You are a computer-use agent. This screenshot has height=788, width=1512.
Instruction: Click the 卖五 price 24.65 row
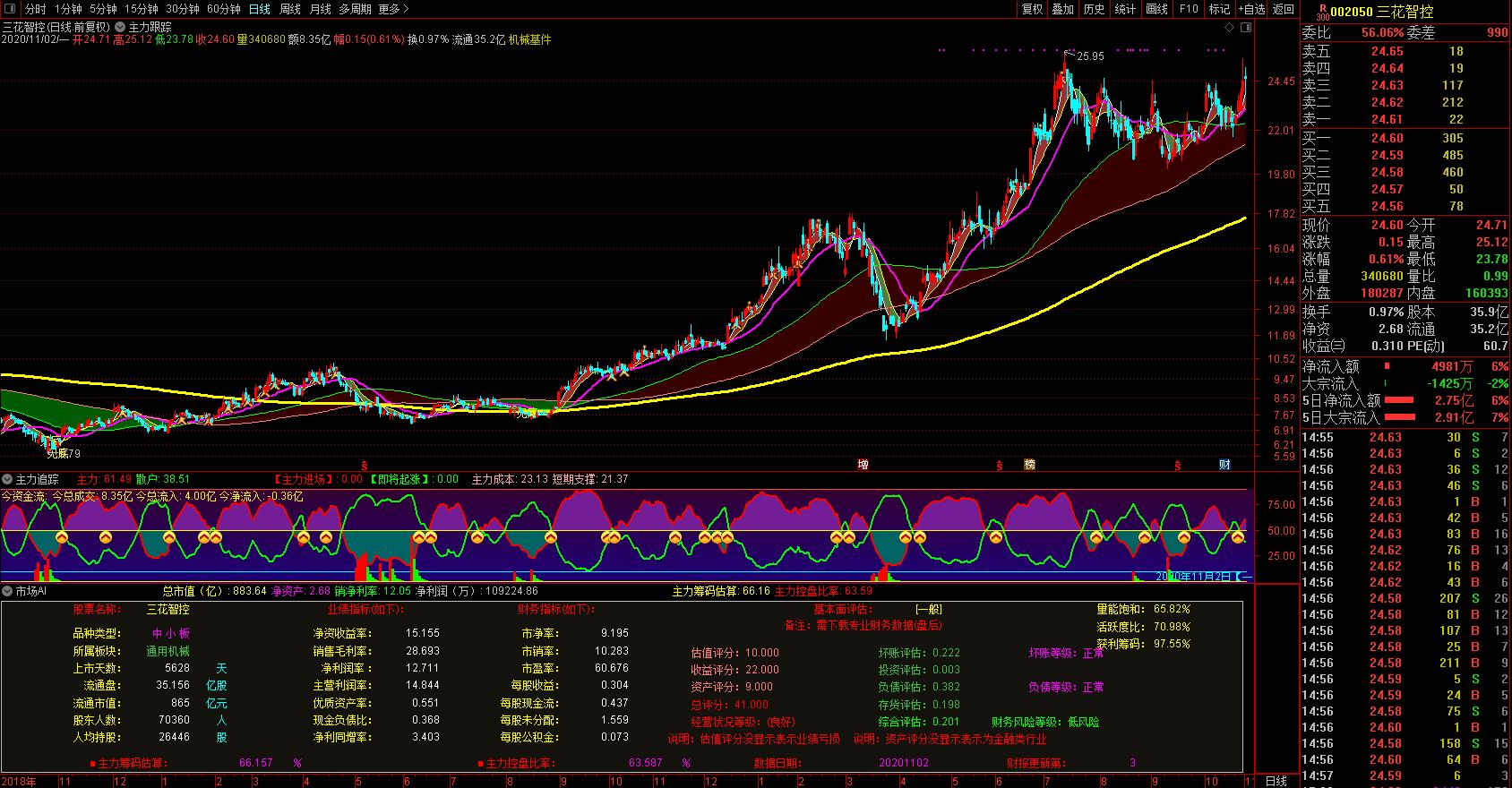1405,51
